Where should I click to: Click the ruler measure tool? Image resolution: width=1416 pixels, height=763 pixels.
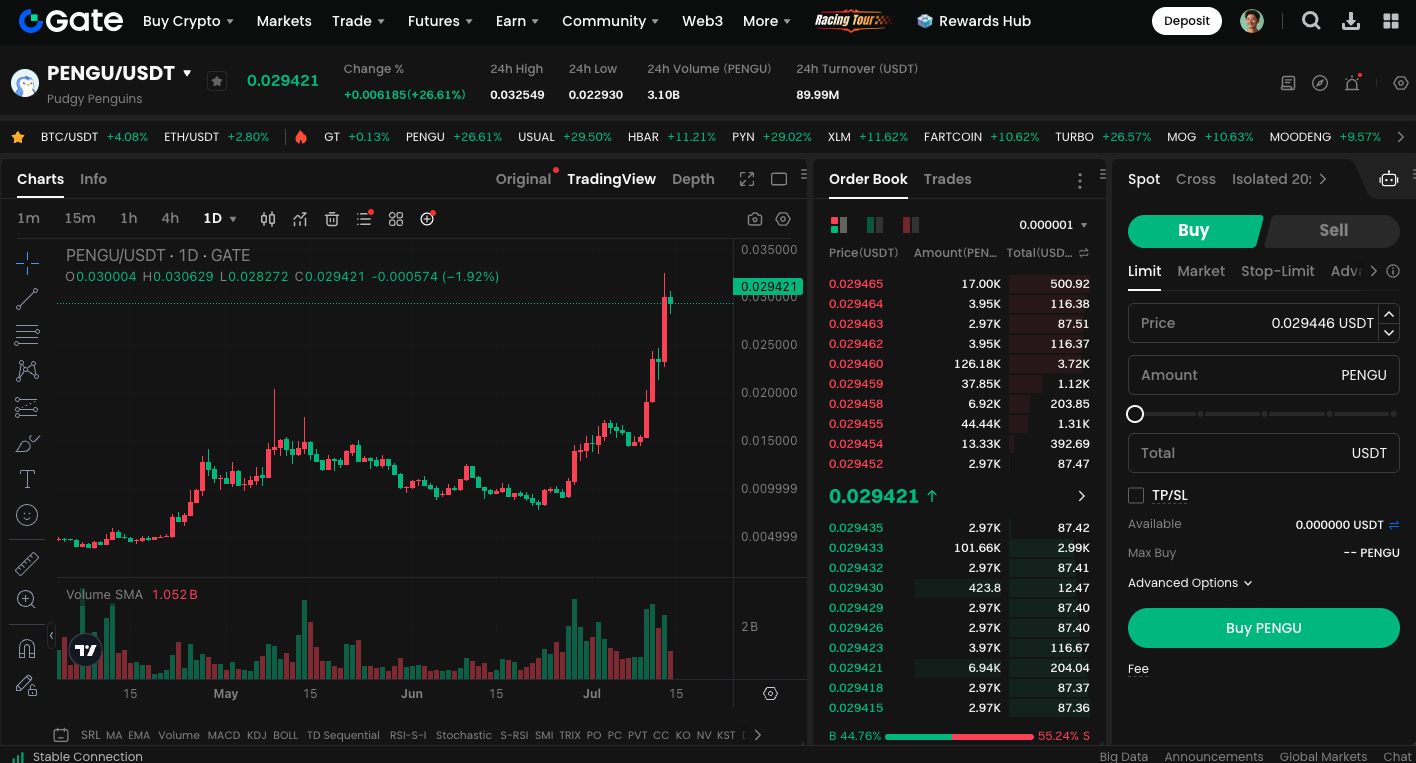point(27,564)
